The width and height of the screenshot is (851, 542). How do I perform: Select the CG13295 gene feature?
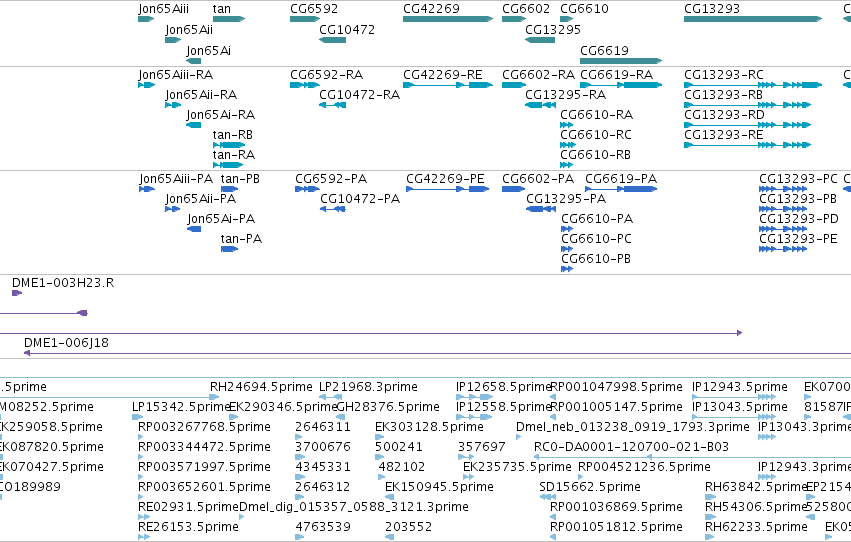pos(540,40)
